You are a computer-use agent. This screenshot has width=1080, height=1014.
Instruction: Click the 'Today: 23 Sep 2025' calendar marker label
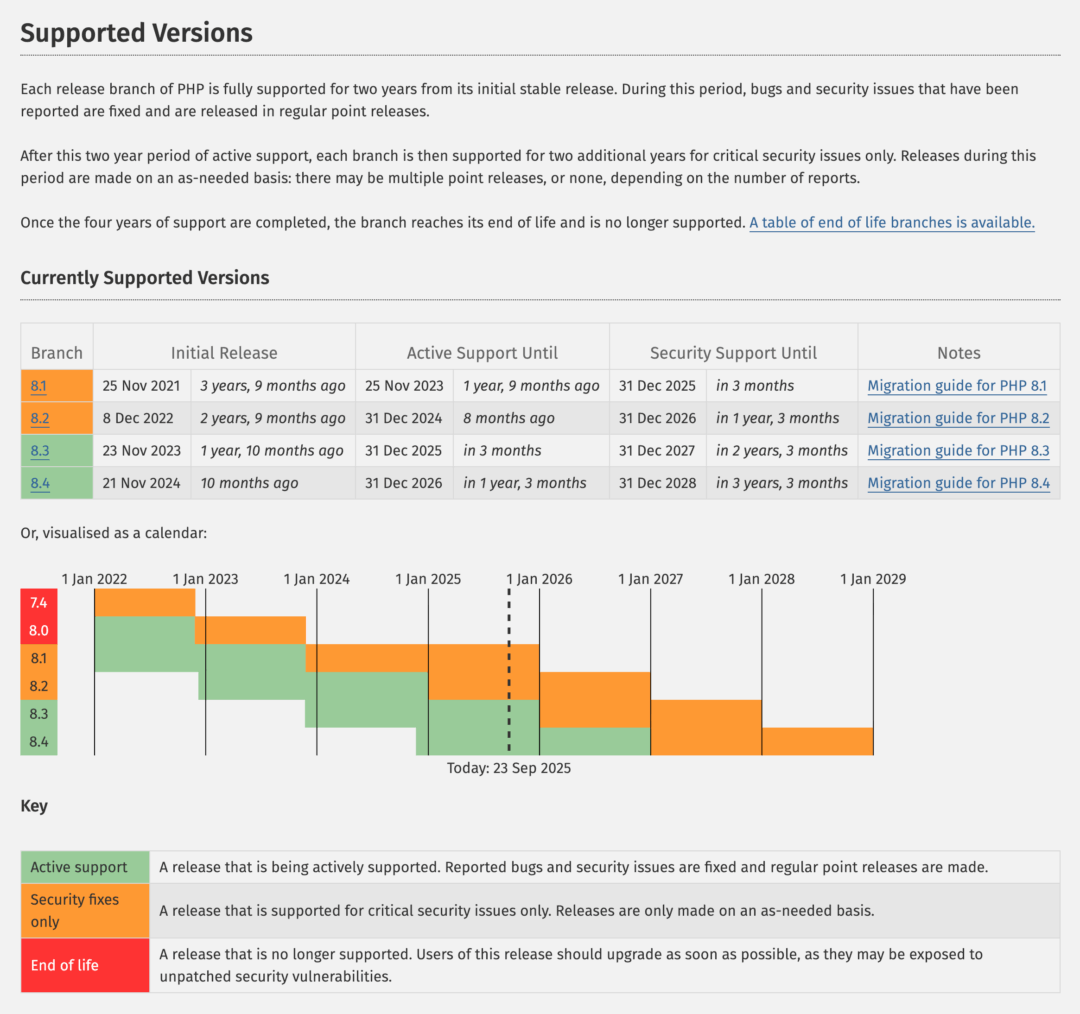click(509, 768)
